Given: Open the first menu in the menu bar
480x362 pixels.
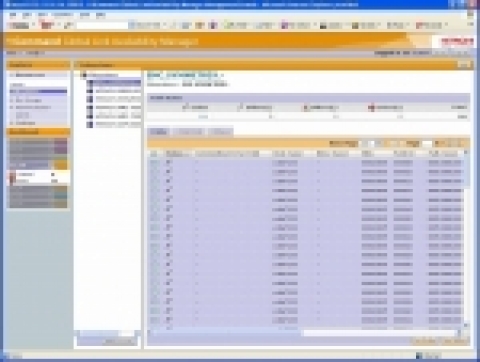Looking at the screenshot, I should tap(13, 15).
